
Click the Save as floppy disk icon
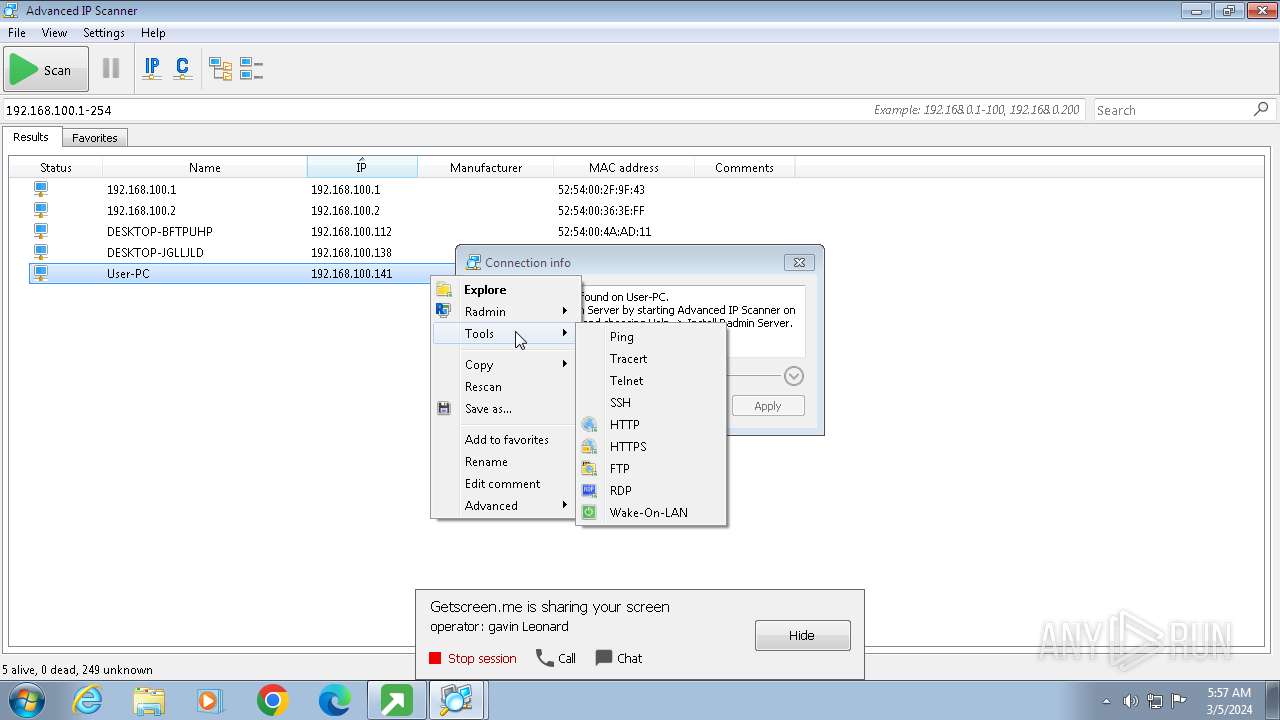[x=444, y=408]
